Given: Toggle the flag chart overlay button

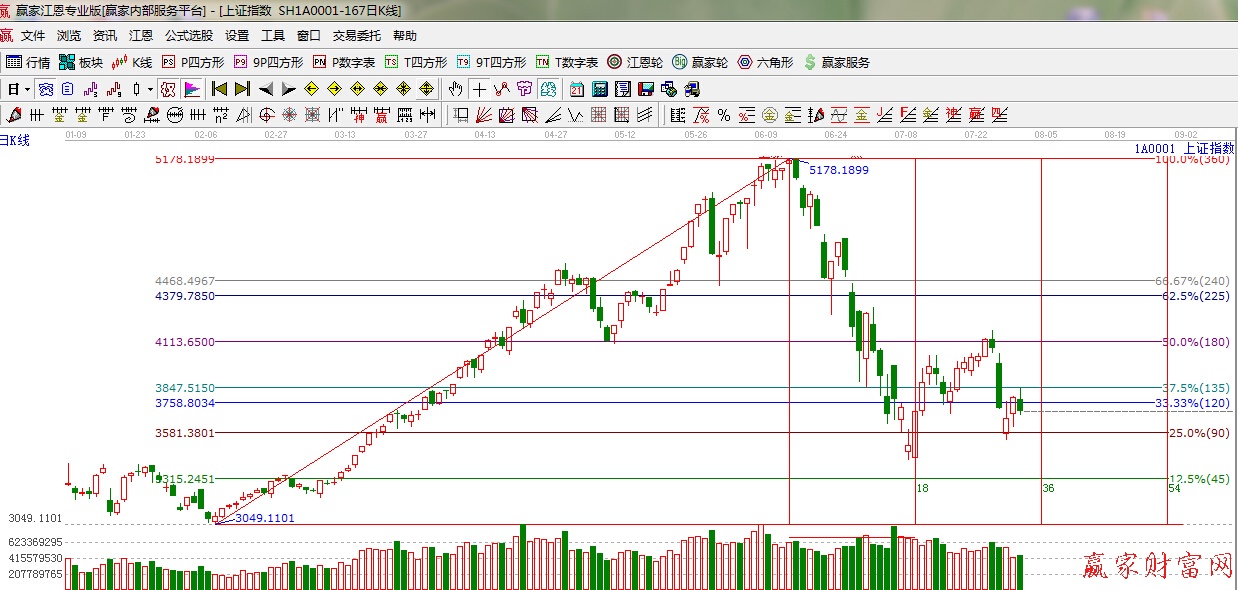Looking at the screenshot, I should click(192, 89).
